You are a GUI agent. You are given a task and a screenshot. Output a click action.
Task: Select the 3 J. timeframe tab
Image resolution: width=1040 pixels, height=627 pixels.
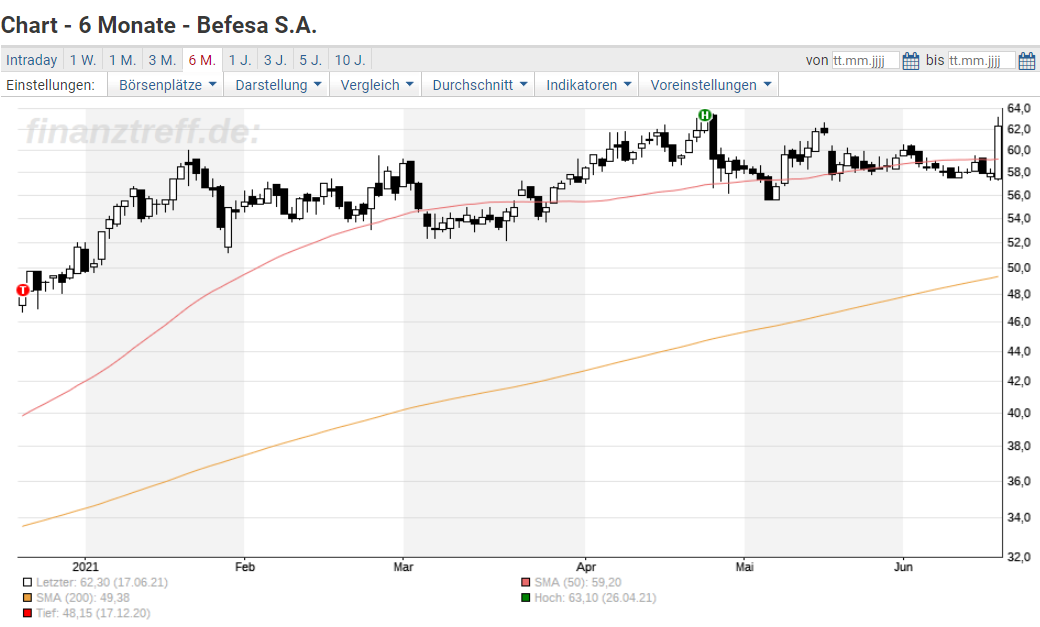click(275, 60)
